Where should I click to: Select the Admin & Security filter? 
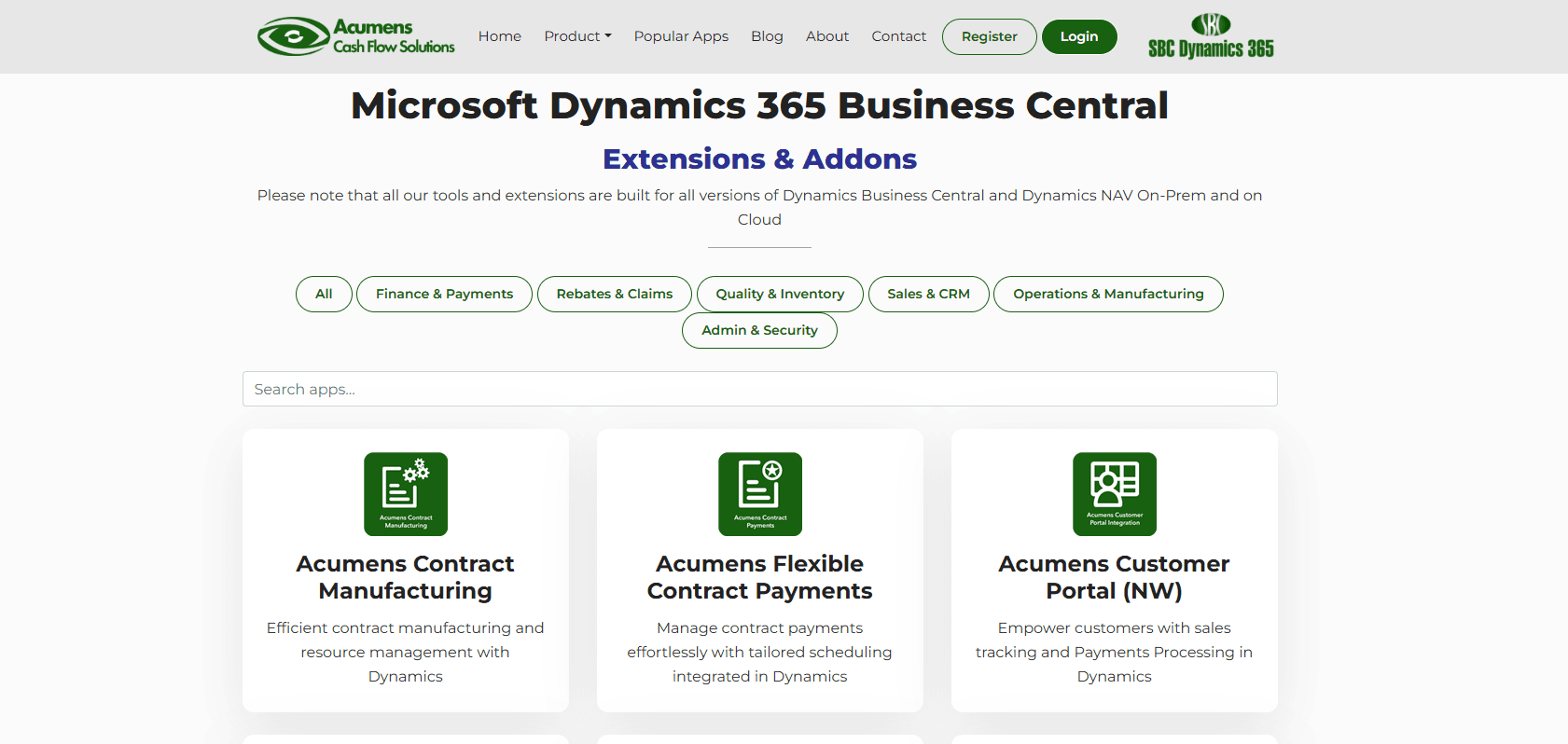(x=759, y=330)
